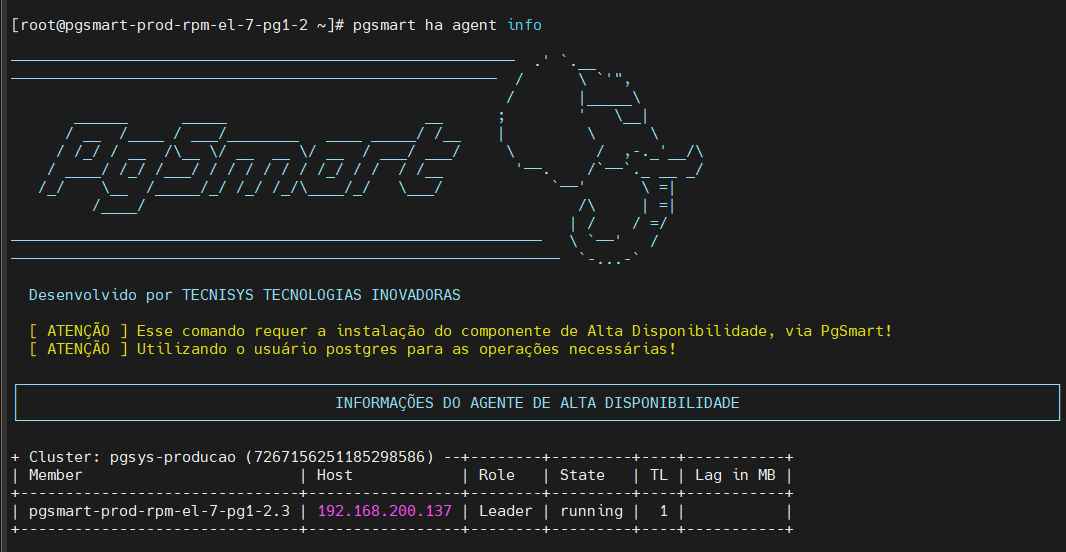Viewport: 1066px width, 552px height.
Task: Click the 'Leader' role cell
Action: [505, 511]
